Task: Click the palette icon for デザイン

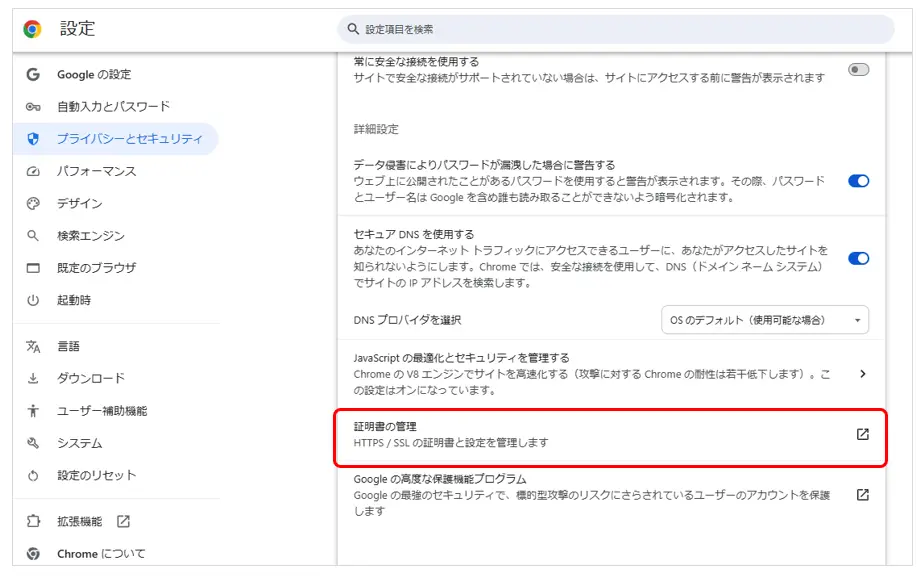Action: (x=33, y=204)
